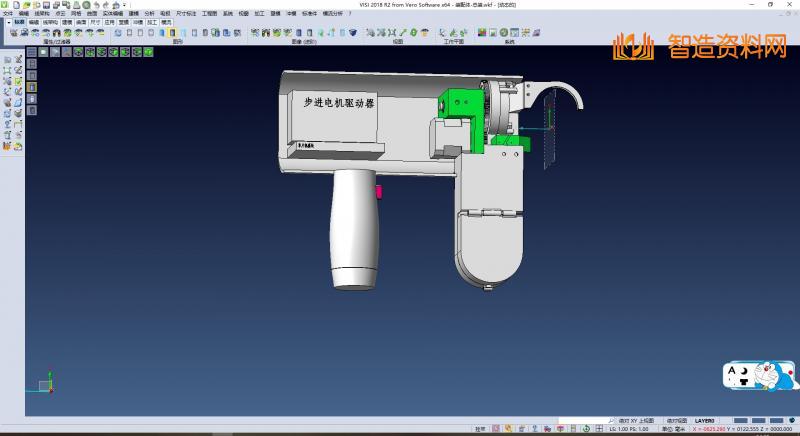Select the highlighted shading mode icon in 图形 group
Image resolution: width=800 pixels, height=436 pixels.
172,32
